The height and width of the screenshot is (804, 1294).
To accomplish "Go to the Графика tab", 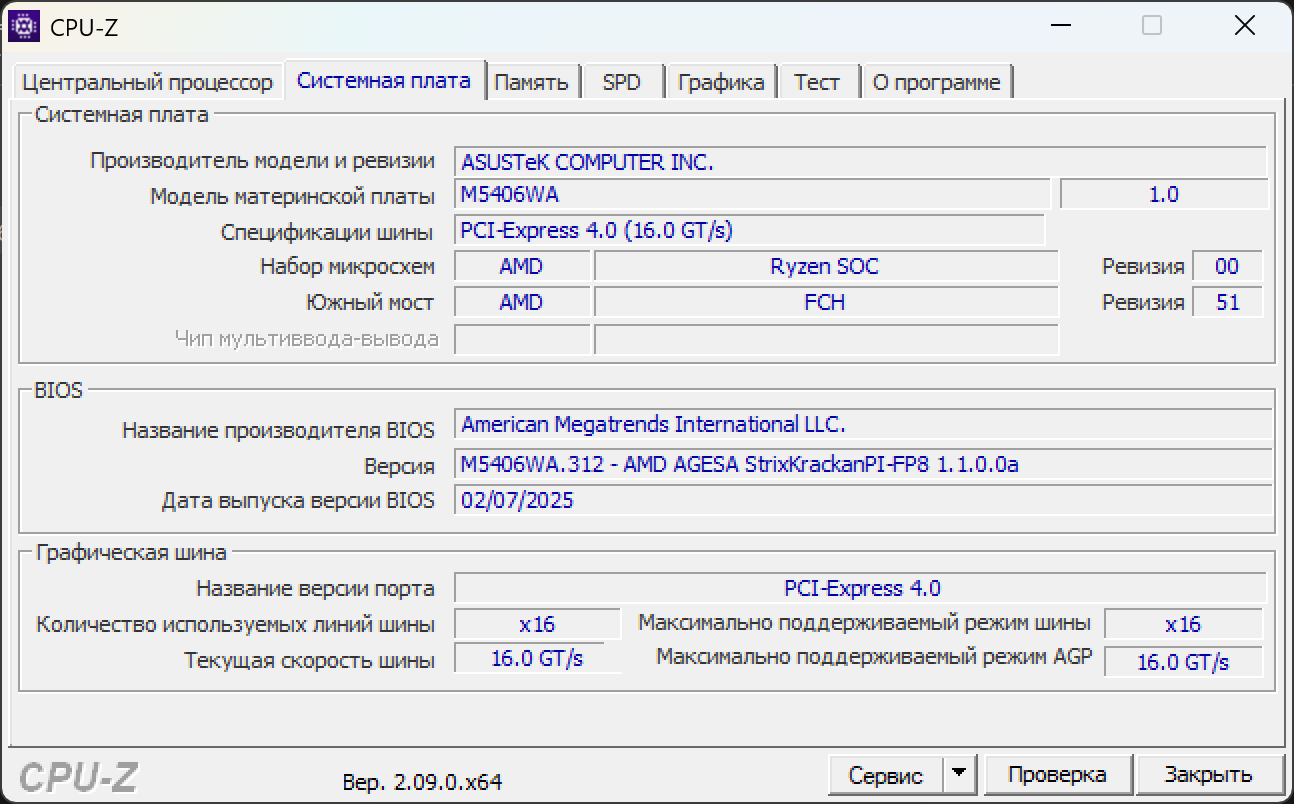I will pyautogui.click(x=720, y=82).
